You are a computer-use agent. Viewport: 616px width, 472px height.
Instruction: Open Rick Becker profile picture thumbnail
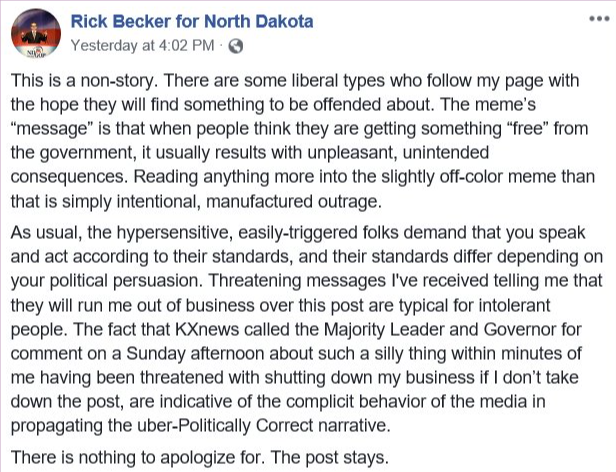tap(36, 33)
